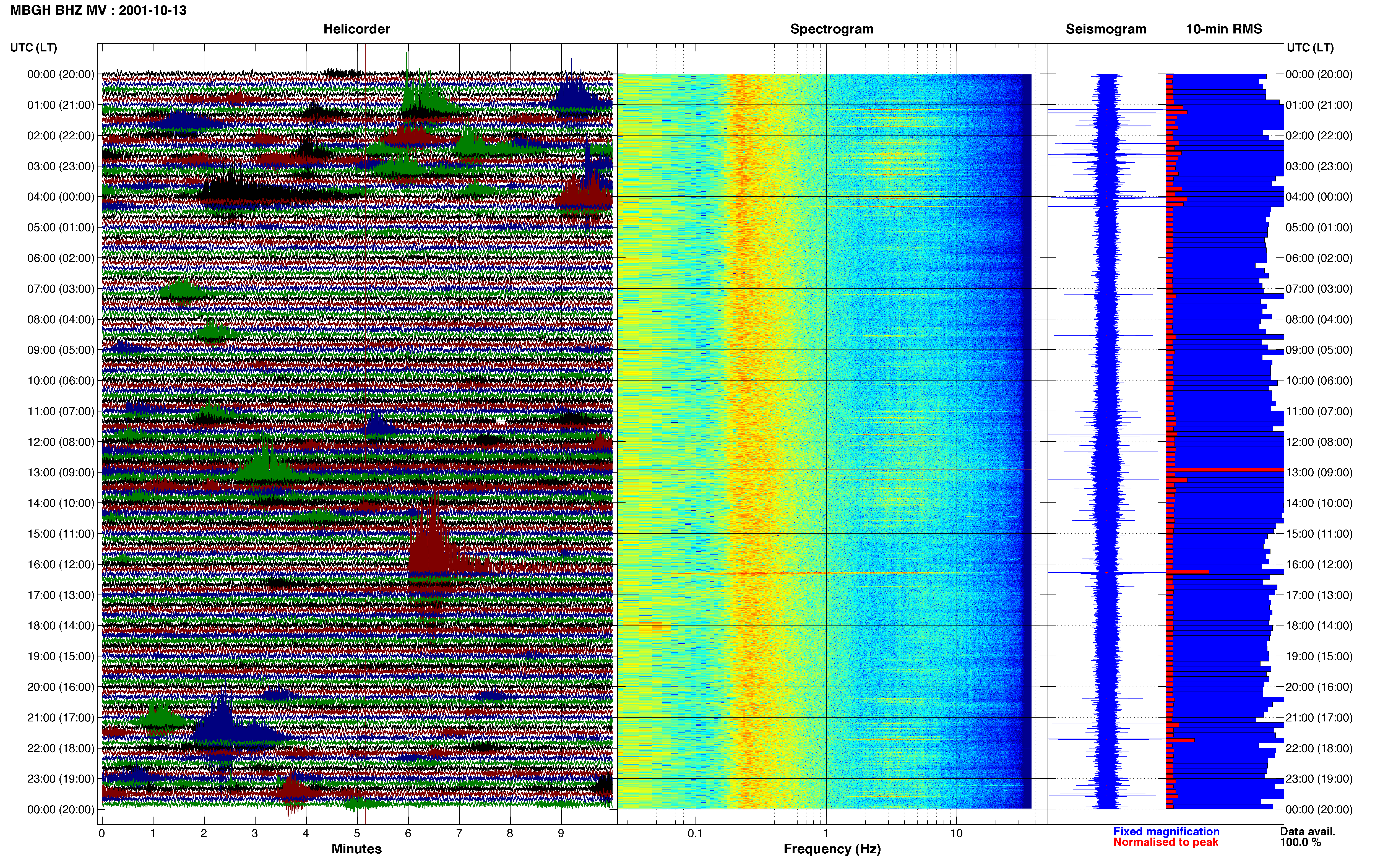This screenshot has width=1388, height=868.
Task: Click the 'Frequency (Hz)' axis label
Action: click(832, 849)
